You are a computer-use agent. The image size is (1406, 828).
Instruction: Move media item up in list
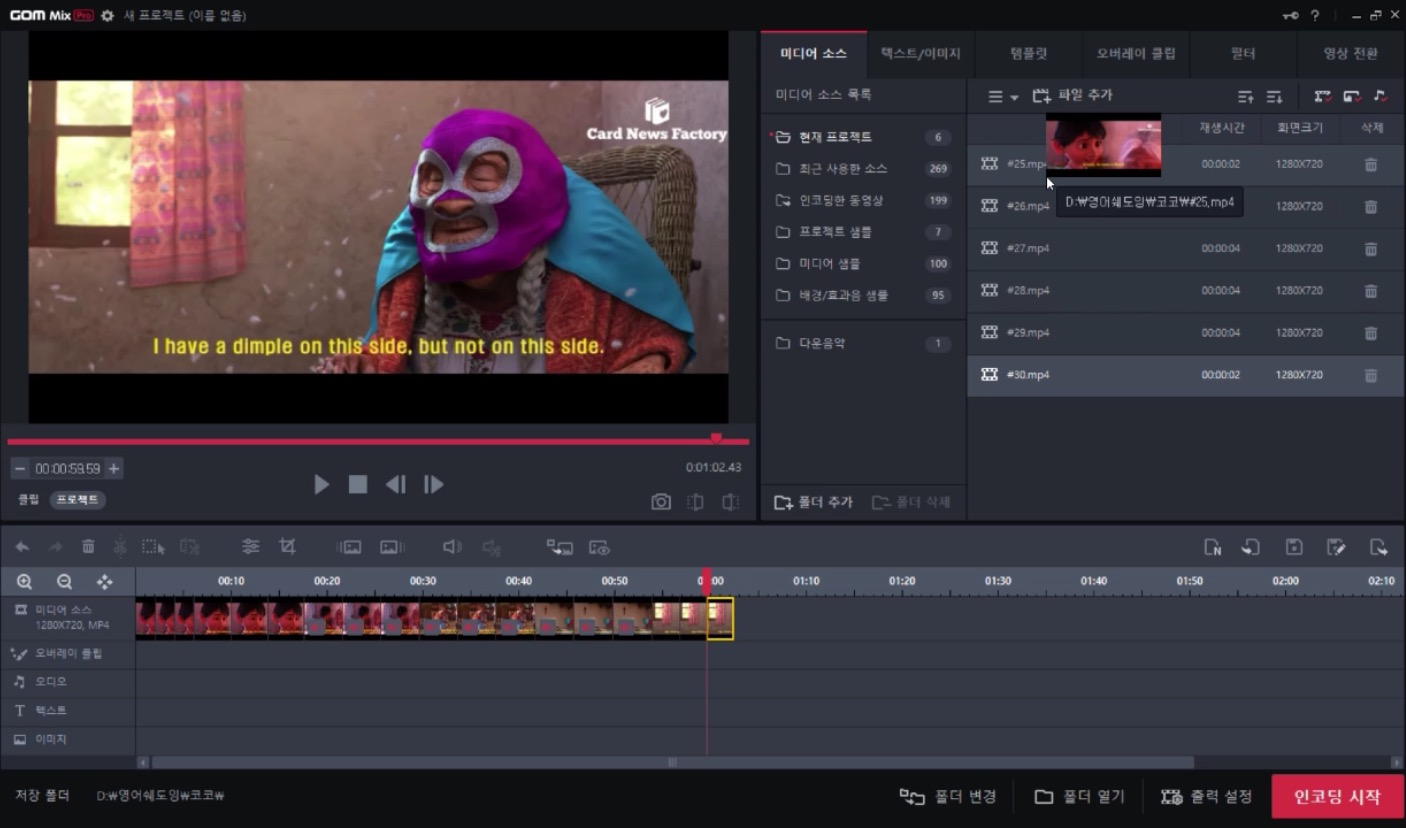1245,97
